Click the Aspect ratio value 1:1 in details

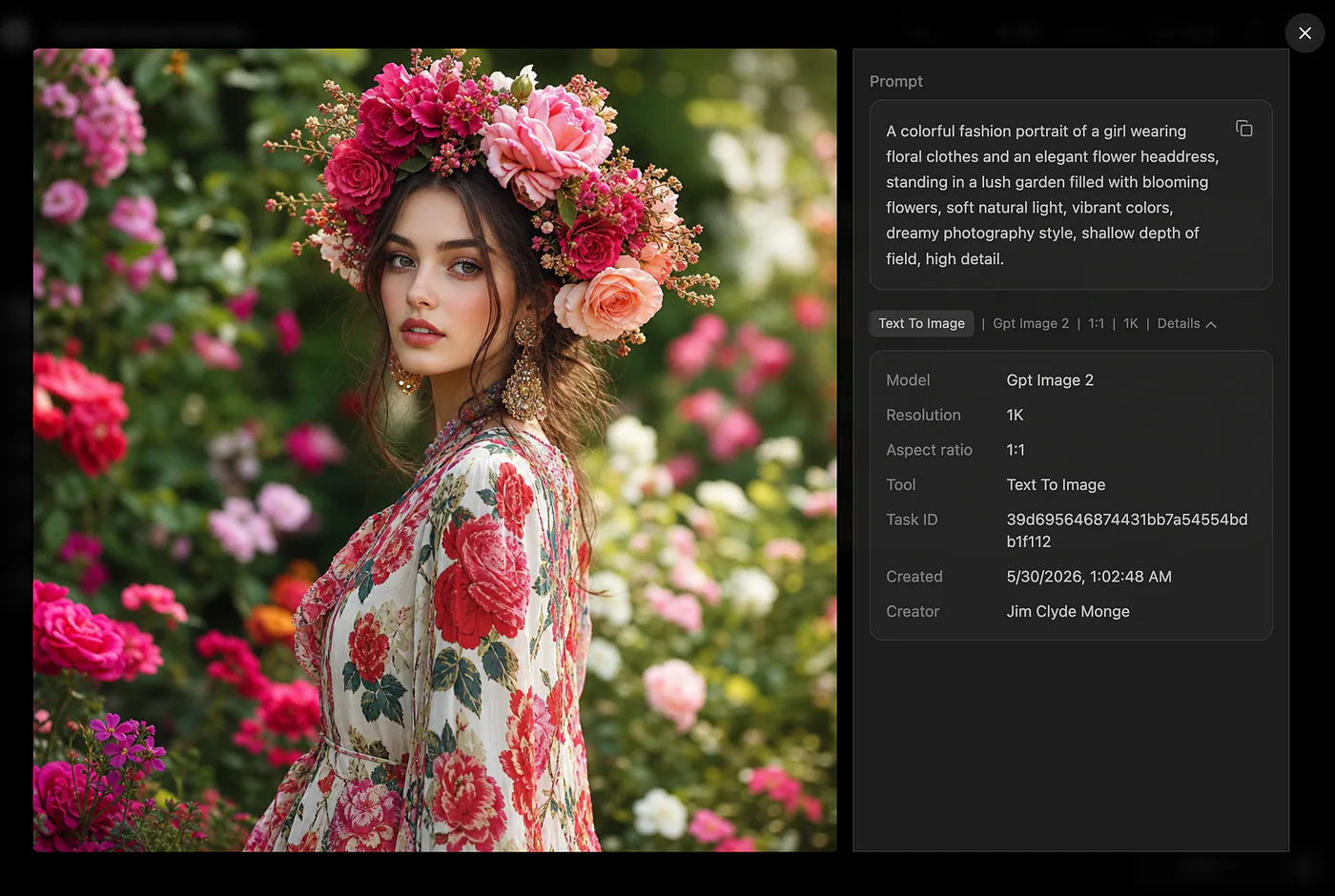pos(1016,450)
